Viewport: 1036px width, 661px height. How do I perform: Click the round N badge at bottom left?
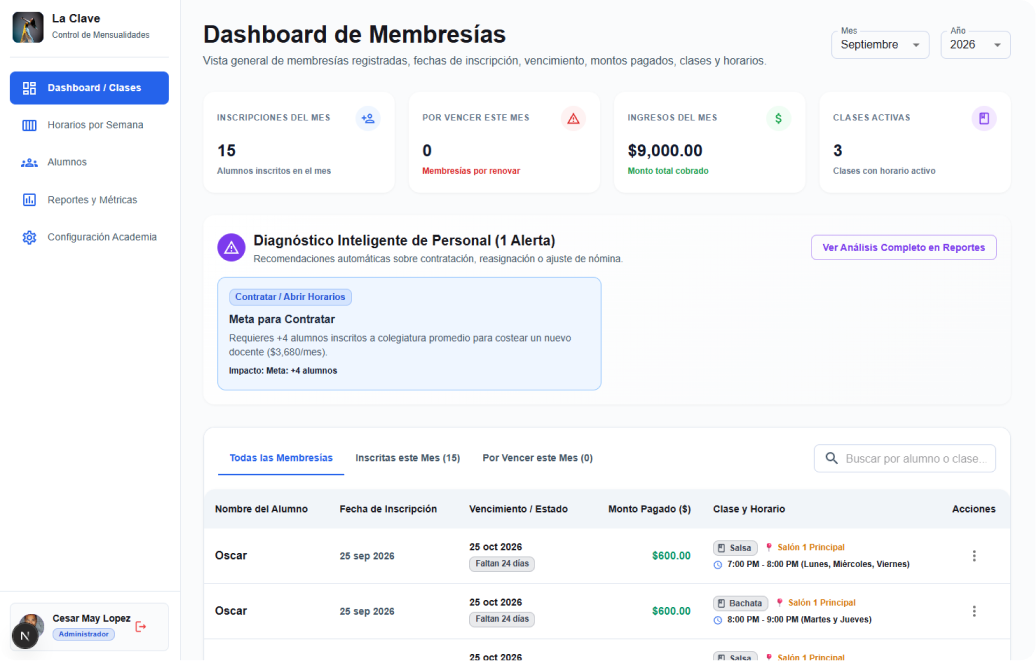point(25,637)
